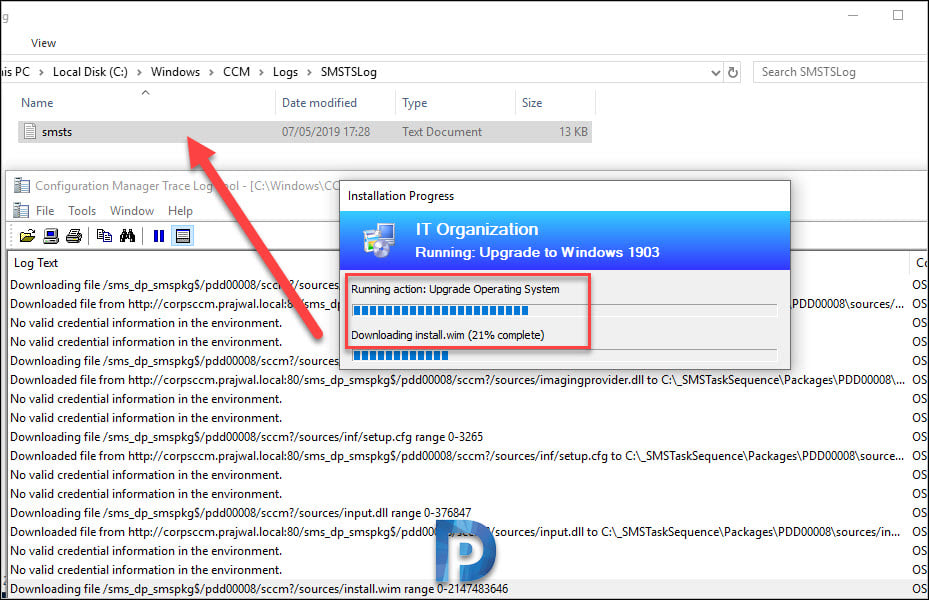The height and width of the screenshot is (600, 929).
Task: Go to Logs folder in breadcrumb
Action: click(285, 72)
